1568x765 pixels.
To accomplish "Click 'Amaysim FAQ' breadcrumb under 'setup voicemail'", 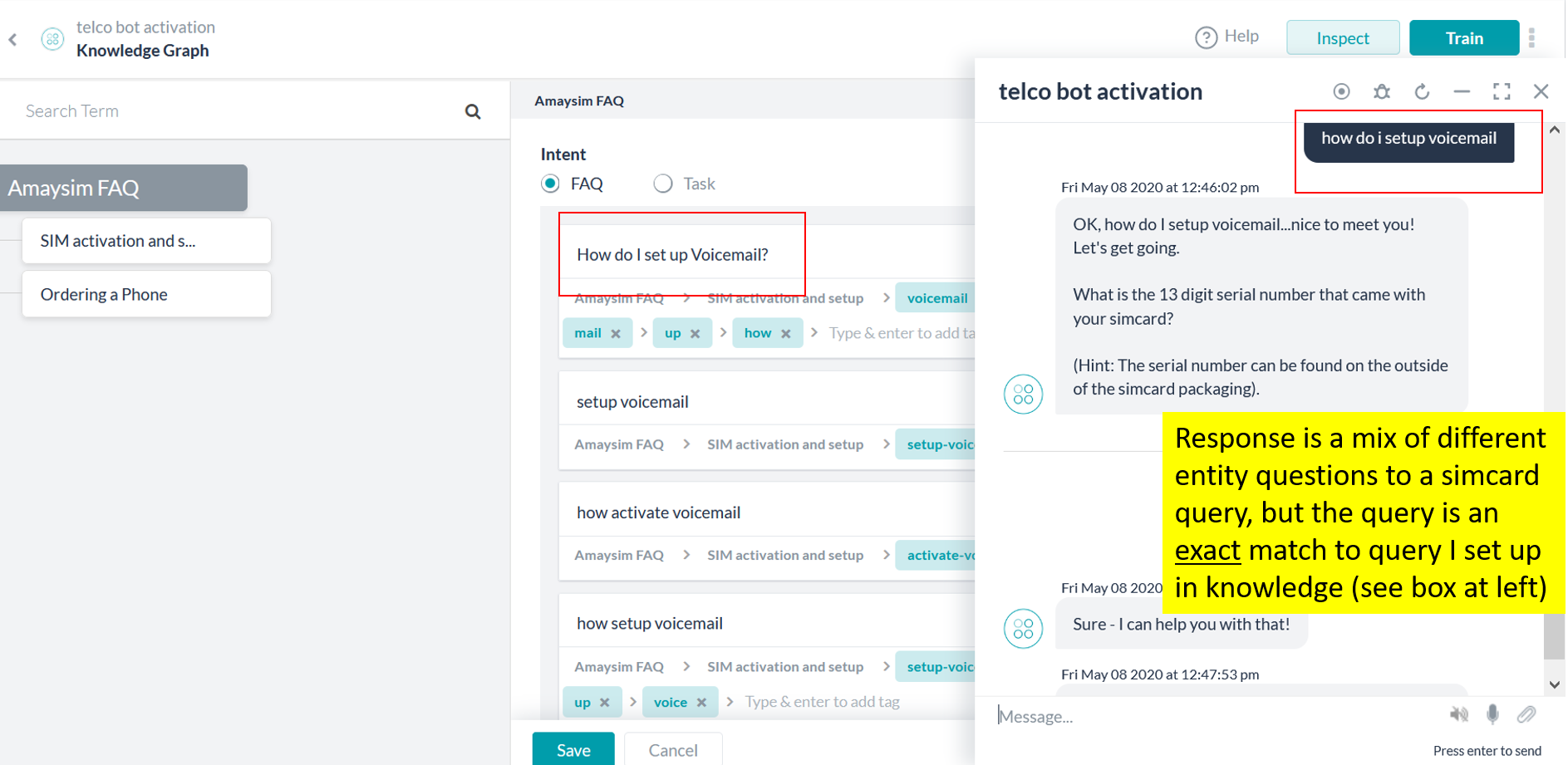I will point(619,444).
